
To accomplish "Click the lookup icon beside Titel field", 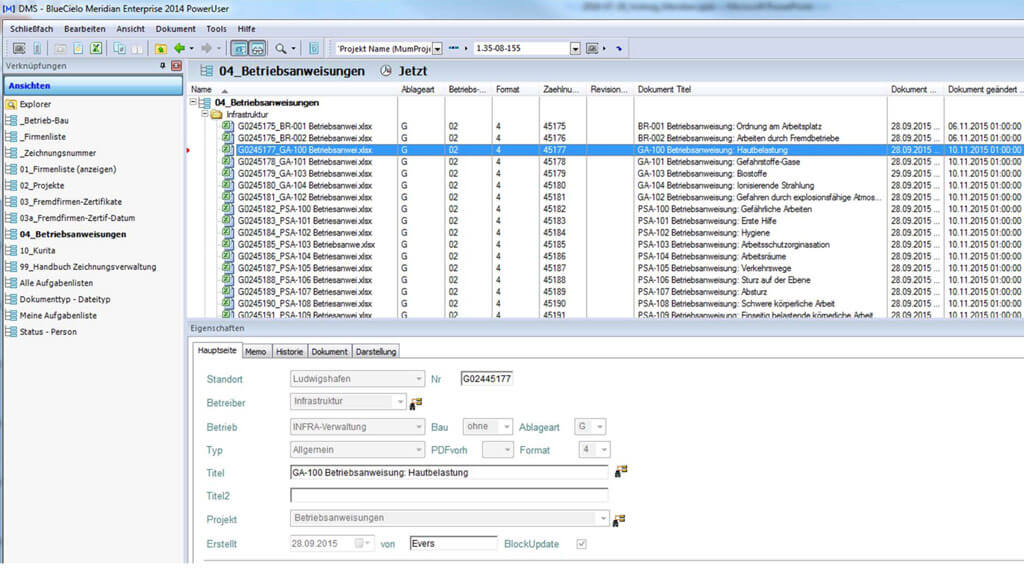I will coord(620,472).
